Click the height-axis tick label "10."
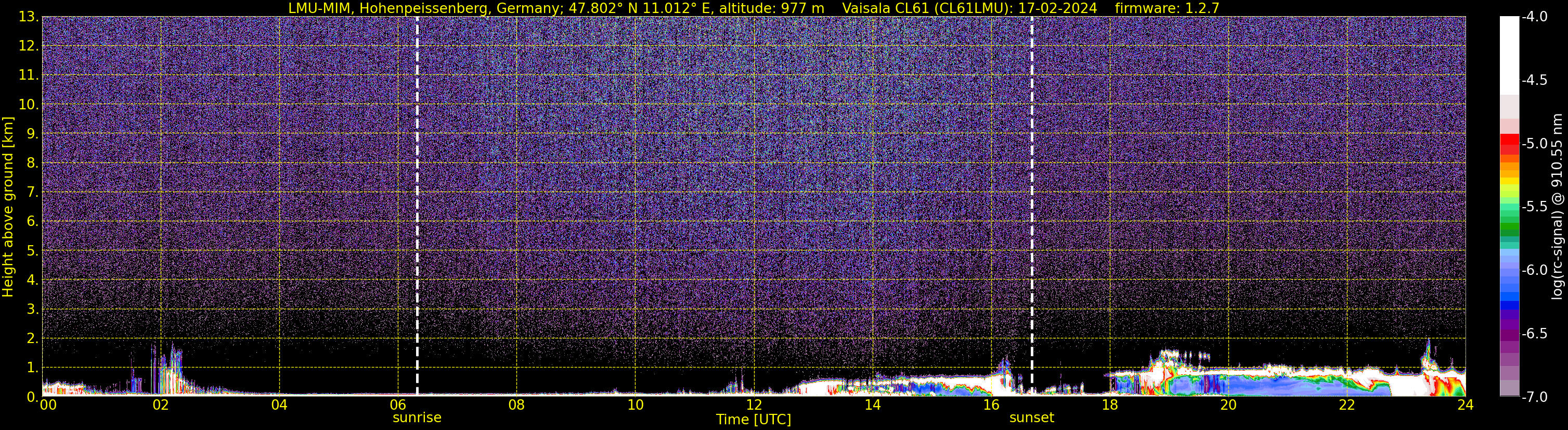Image resolution: width=1568 pixels, height=430 pixels. click(x=29, y=105)
